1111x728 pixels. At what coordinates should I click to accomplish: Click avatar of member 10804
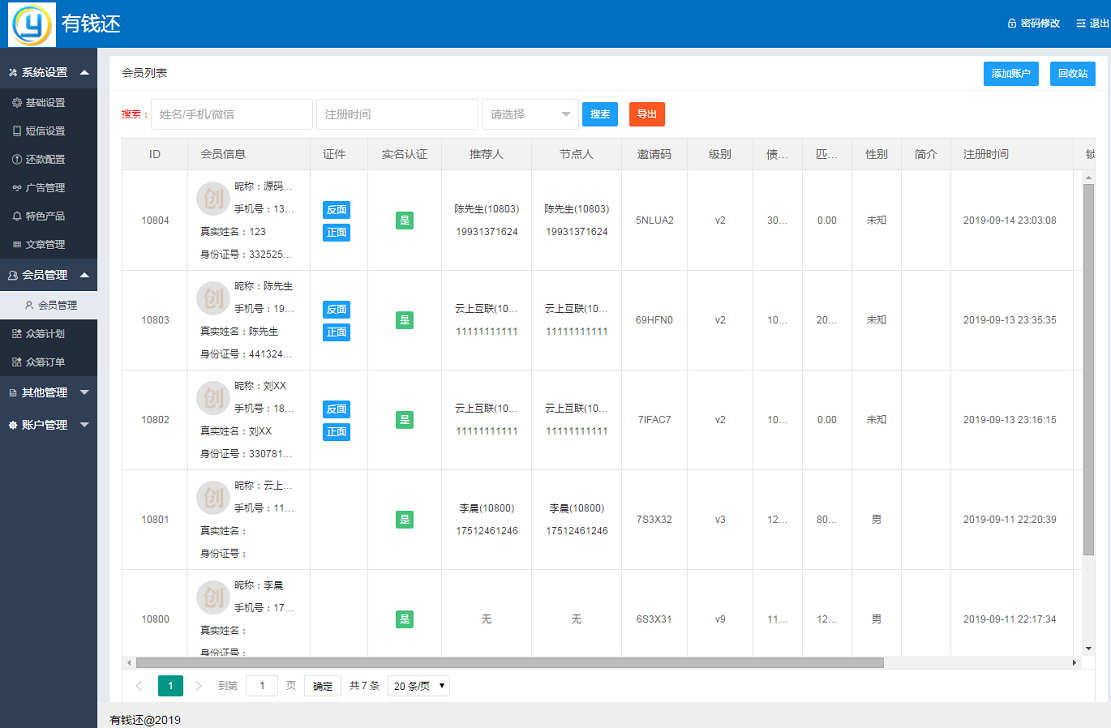click(x=213, y=198)
